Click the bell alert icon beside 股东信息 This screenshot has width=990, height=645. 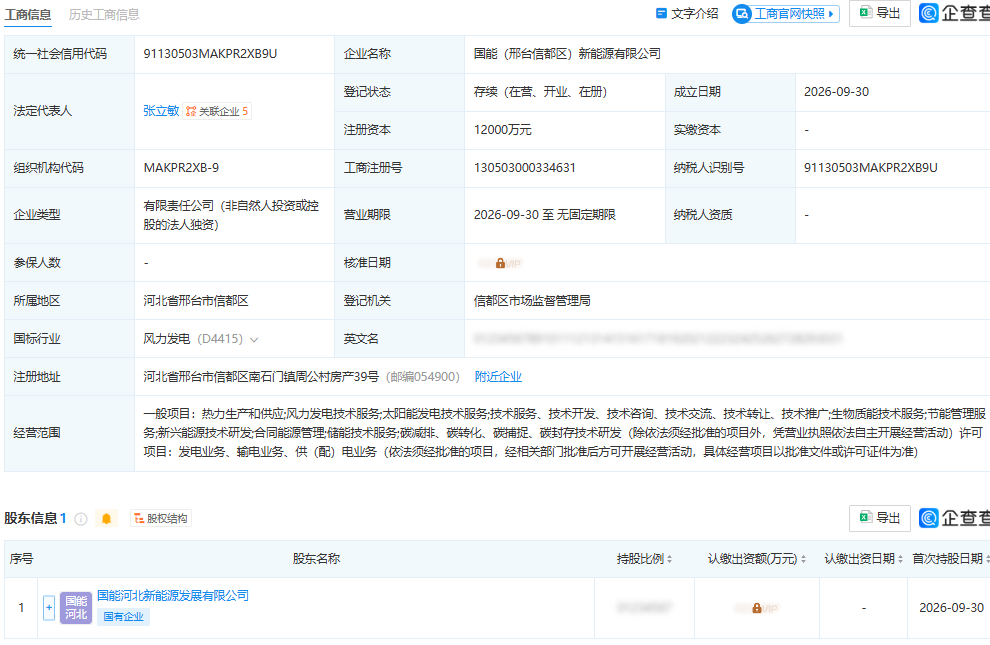point(106,519)
